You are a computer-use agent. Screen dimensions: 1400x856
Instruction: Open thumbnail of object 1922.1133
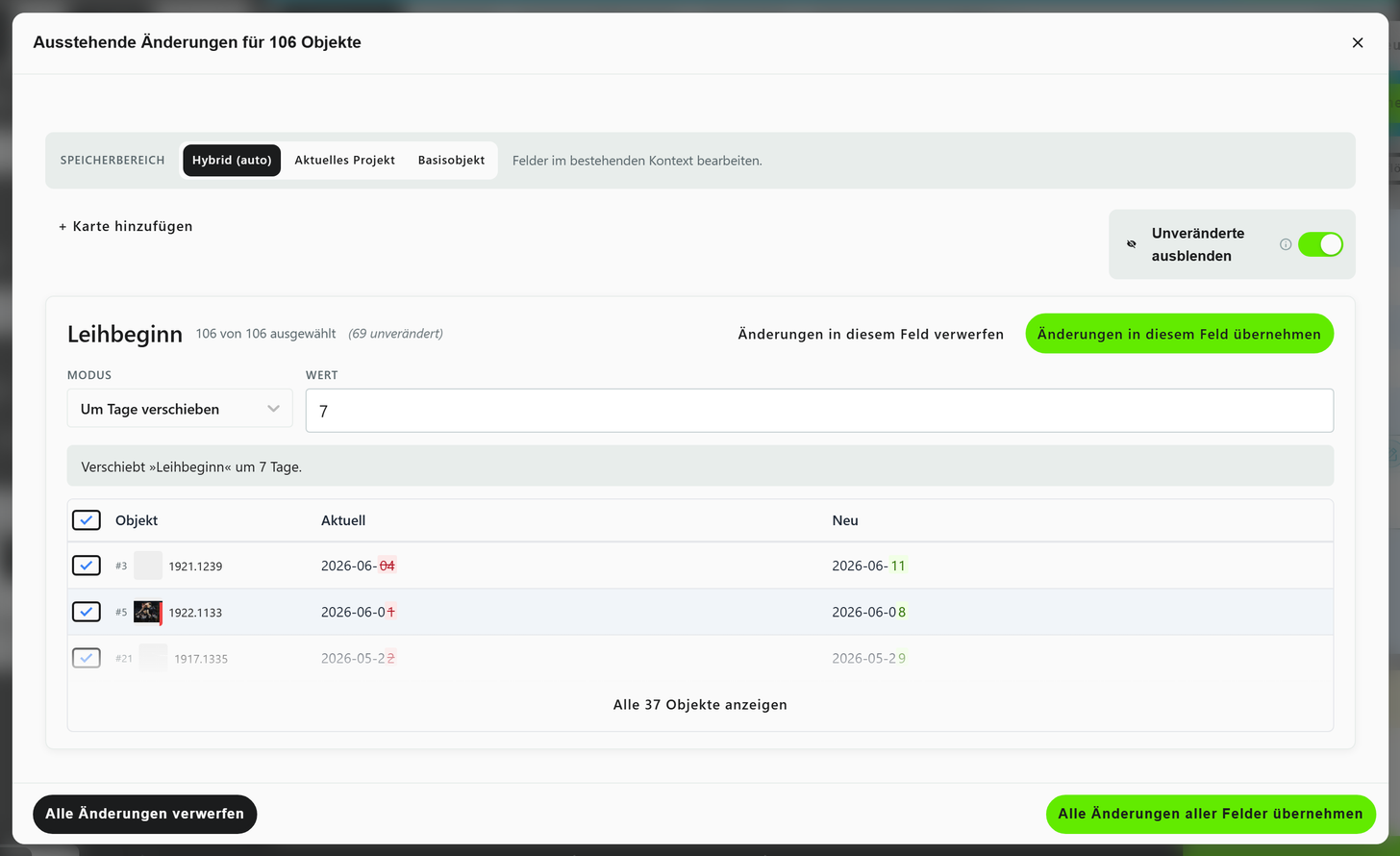pyautogui.click(x=147, y=612)
